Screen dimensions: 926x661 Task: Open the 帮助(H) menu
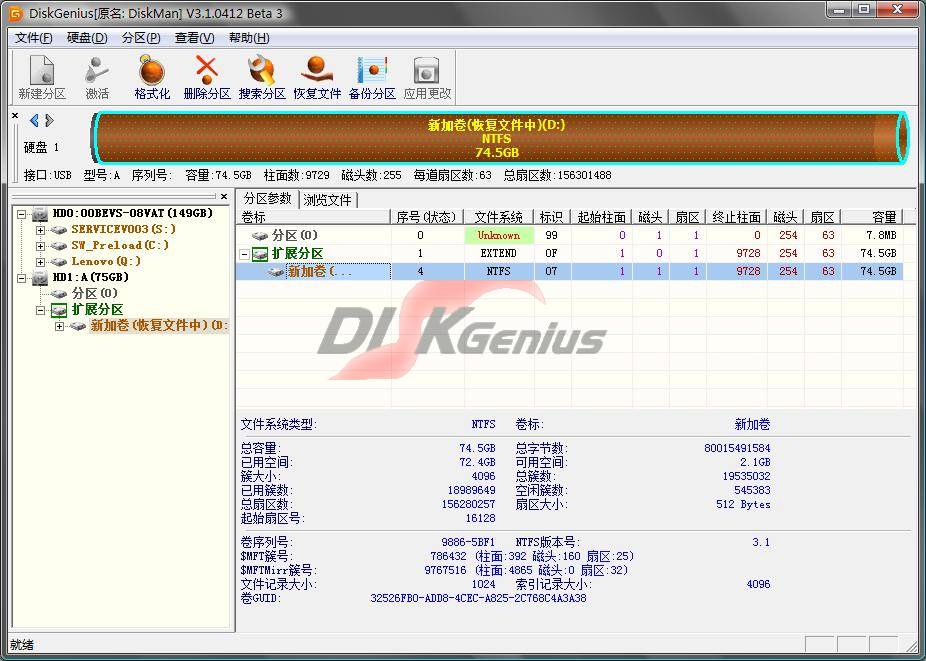249,38
